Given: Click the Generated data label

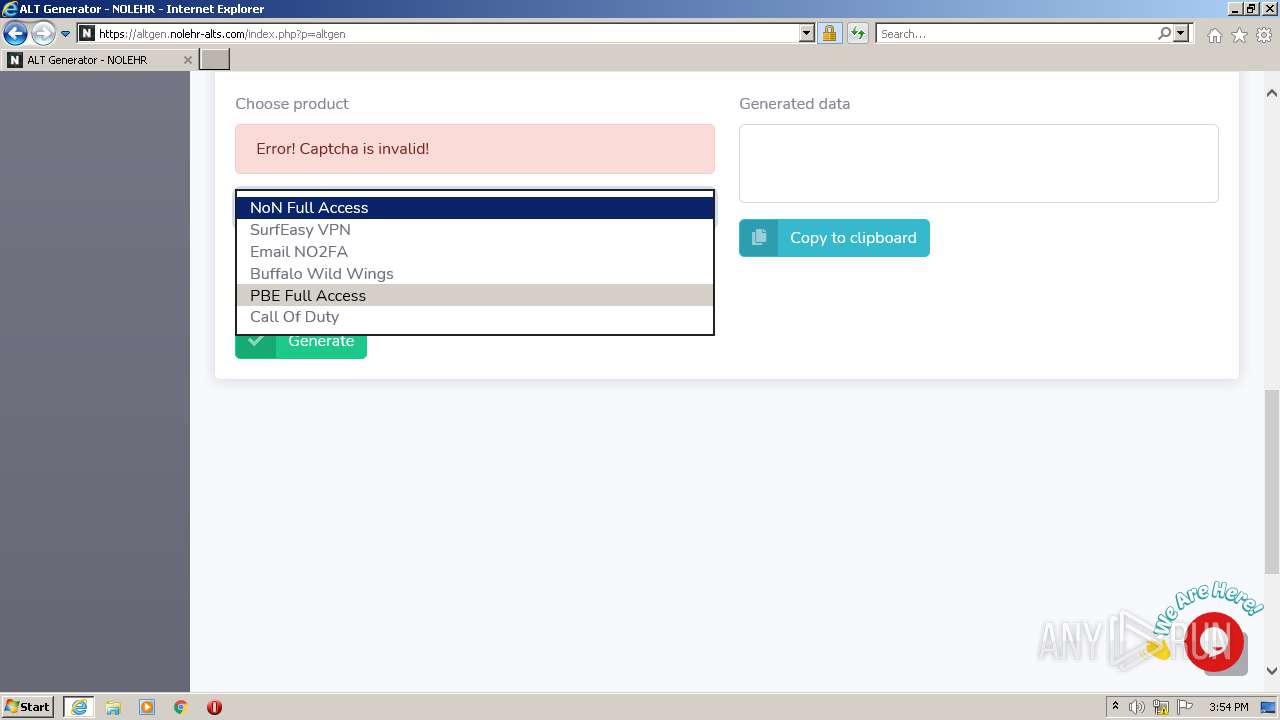Looking at the screenshot, I should (x=795, y=104).
